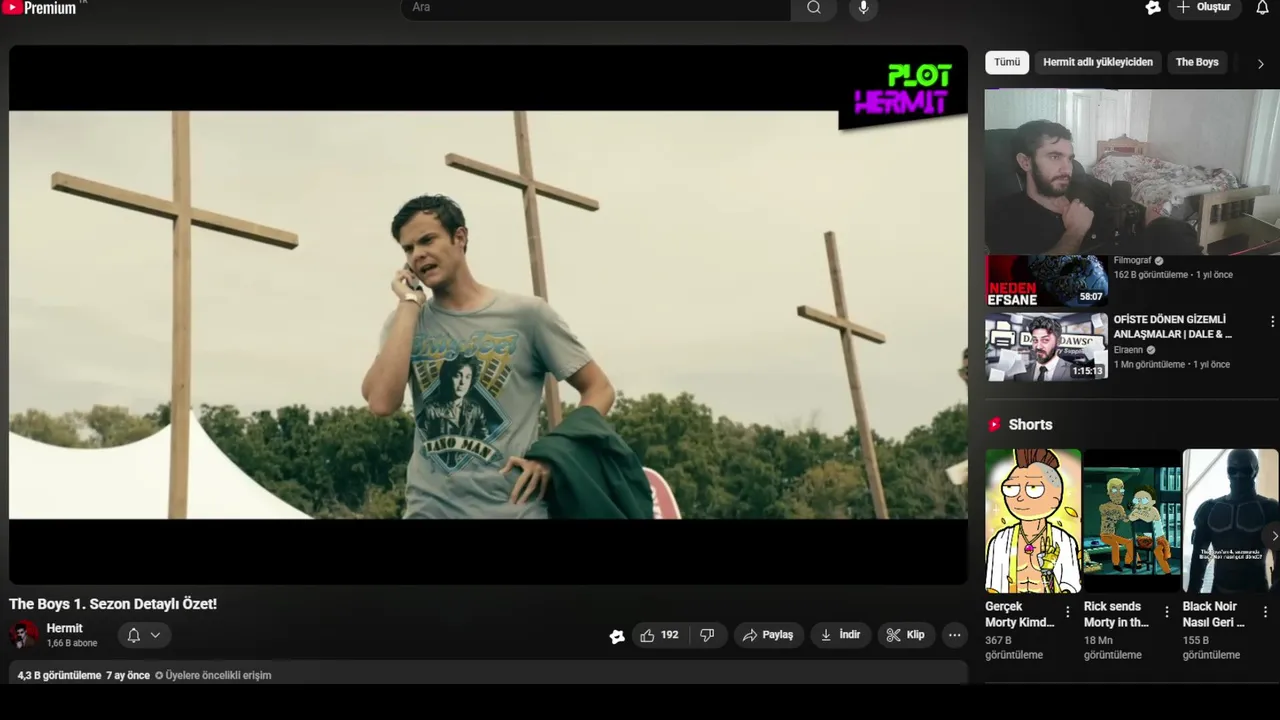This screenshot has width=1280, height=720.
Task: Open options for Black Noir short
Action: [1265, 612]
